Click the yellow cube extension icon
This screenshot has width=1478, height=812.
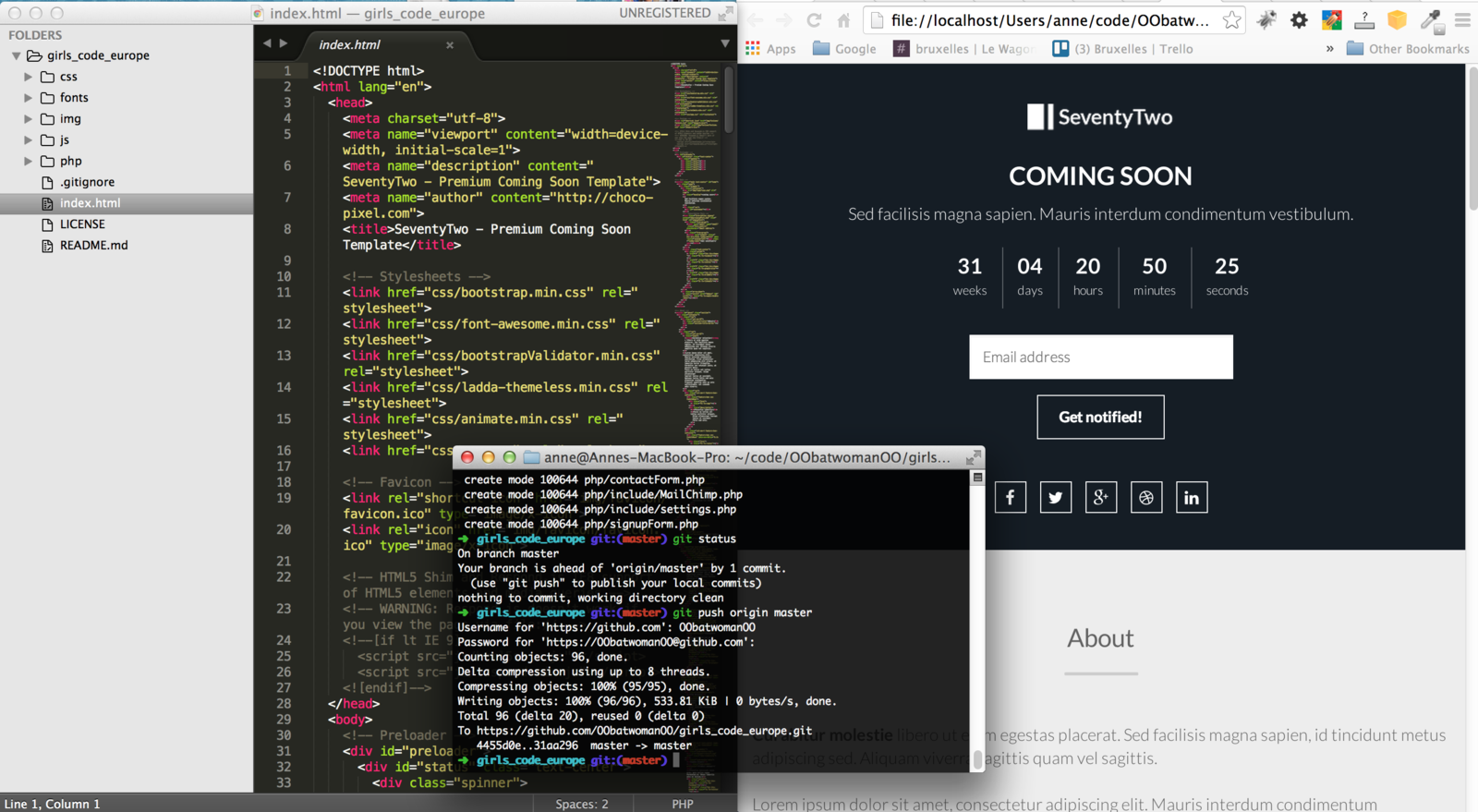1397,20
